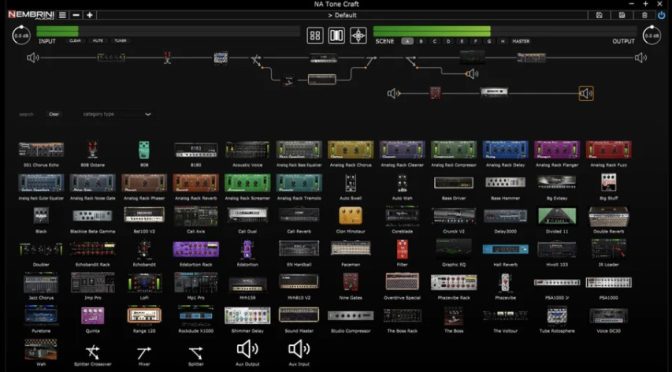The height and width of the screenshot is (372, 672).
Task: Switch to the split column view icon
Action: (x=336, y=36)
